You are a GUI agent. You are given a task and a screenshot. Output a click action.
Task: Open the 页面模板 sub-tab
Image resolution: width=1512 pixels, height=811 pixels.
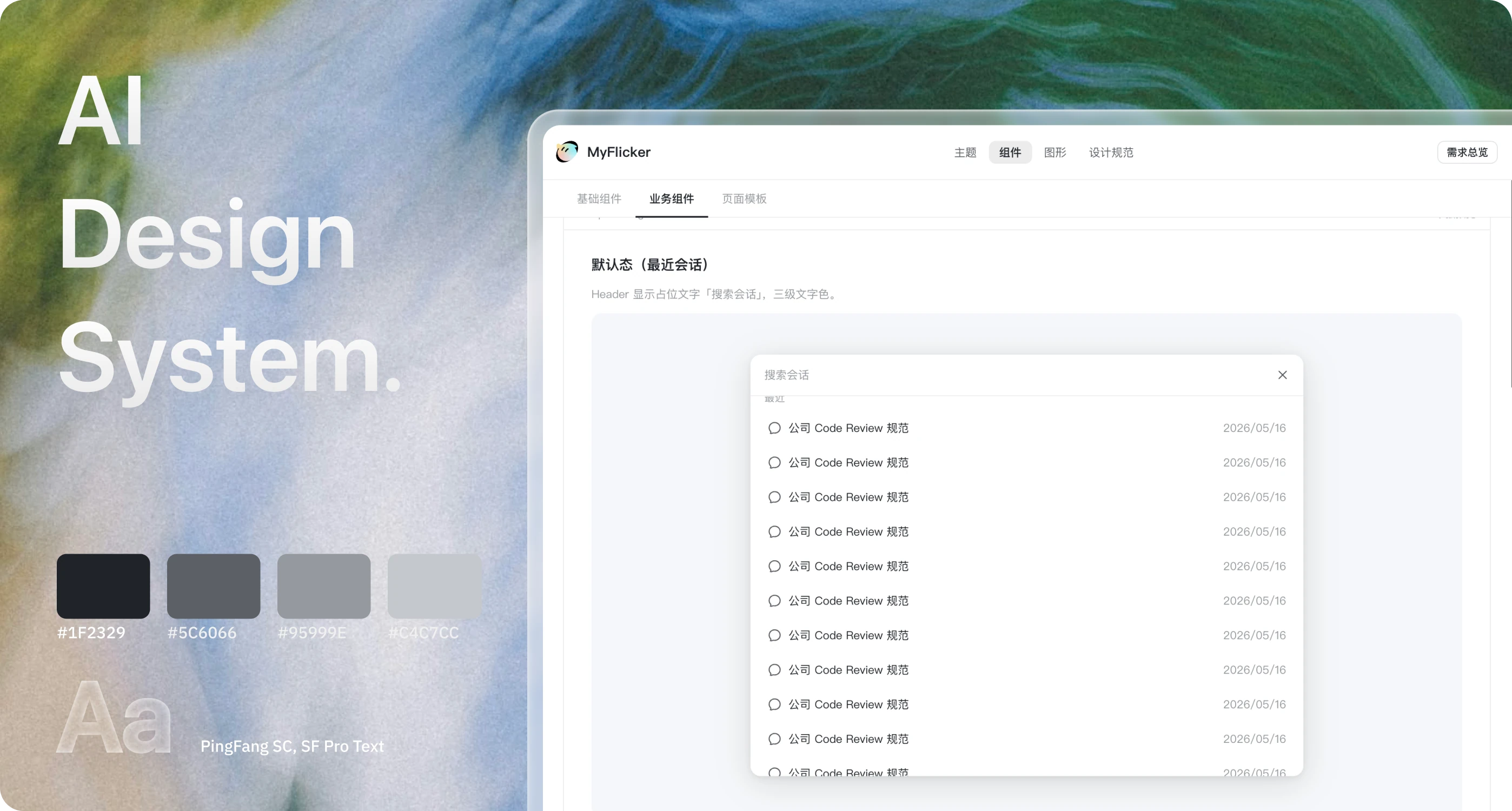(744, 199)
